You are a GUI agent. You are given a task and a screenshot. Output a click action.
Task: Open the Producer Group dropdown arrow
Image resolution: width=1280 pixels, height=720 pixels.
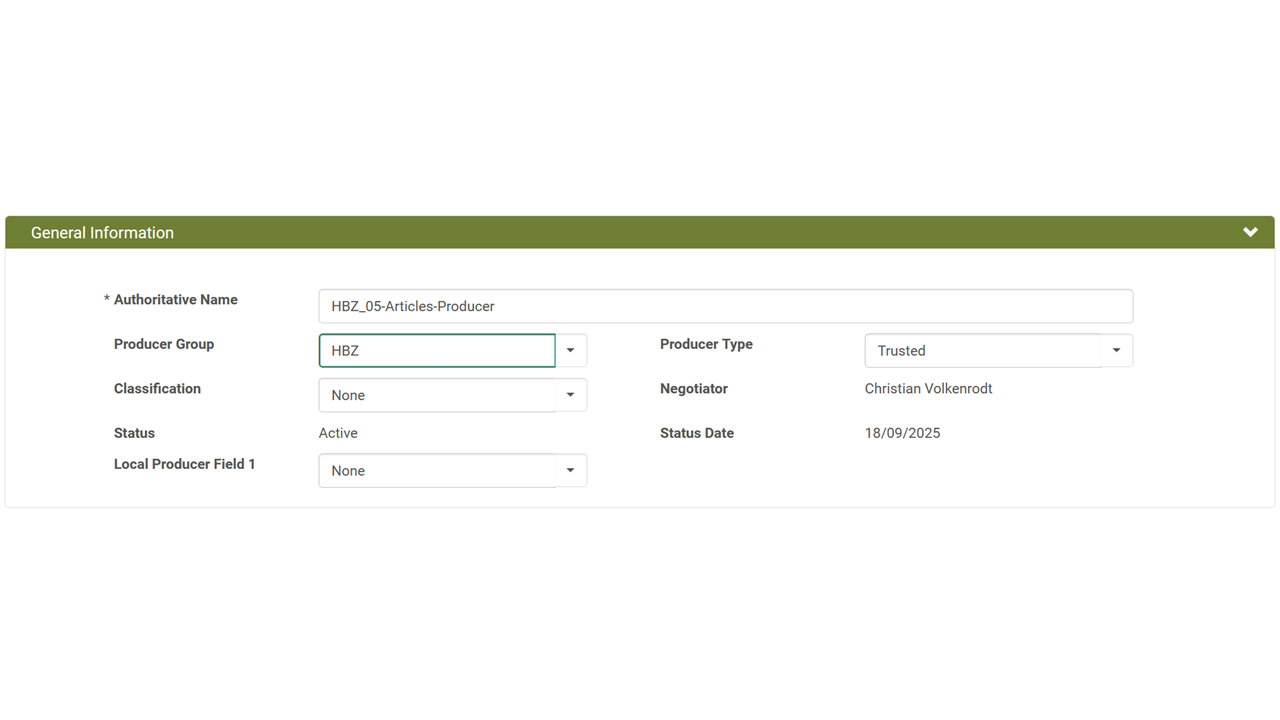click(571, 351)
